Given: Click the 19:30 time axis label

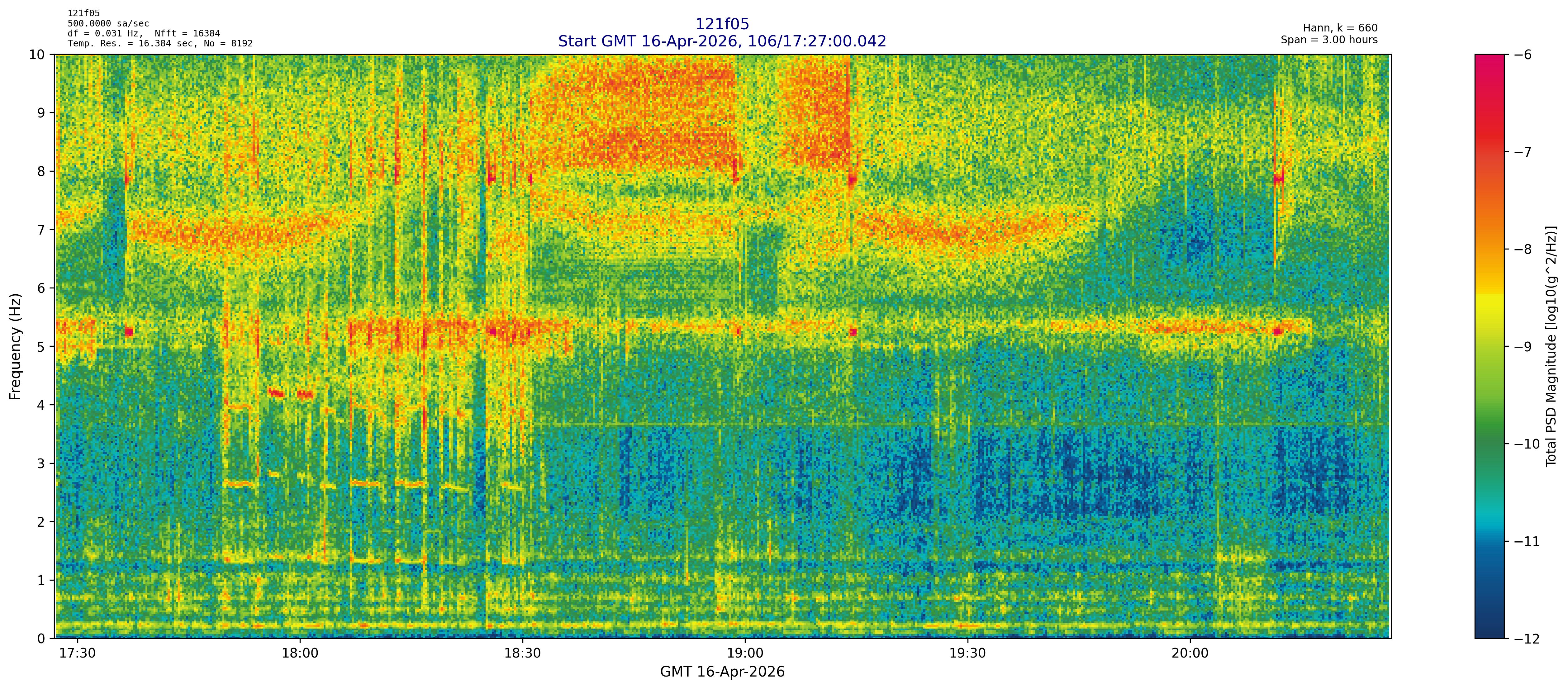Looking at the screenshot, I should click(x=967, y=654).
